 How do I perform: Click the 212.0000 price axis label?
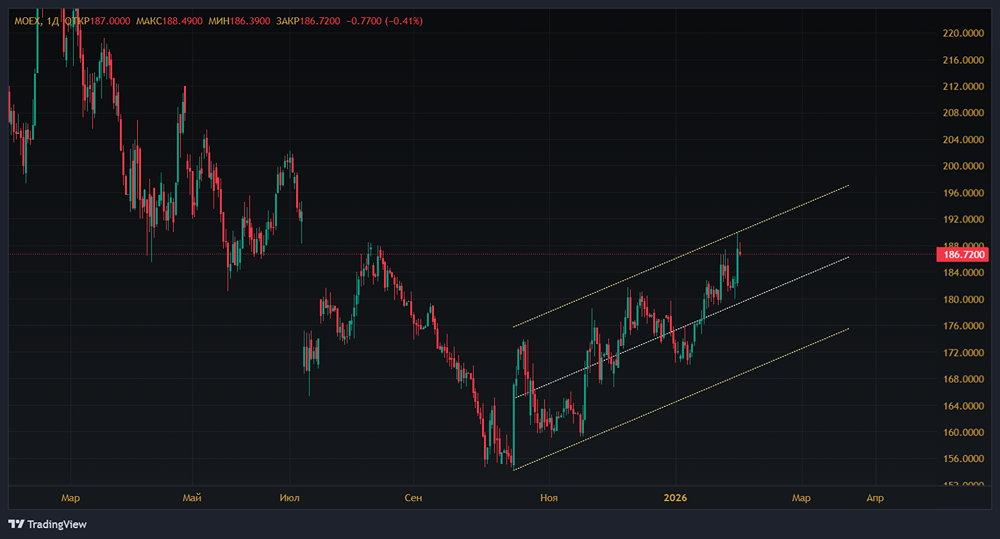pyautogui.click(x=963, y=86)
